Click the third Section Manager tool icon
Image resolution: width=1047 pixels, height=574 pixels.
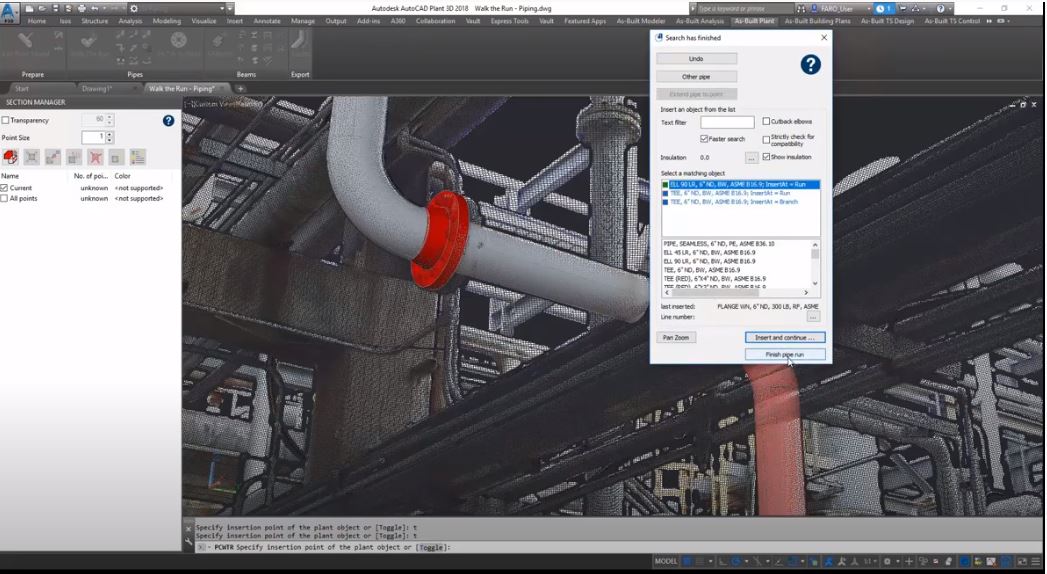click(x=53, y=157)
